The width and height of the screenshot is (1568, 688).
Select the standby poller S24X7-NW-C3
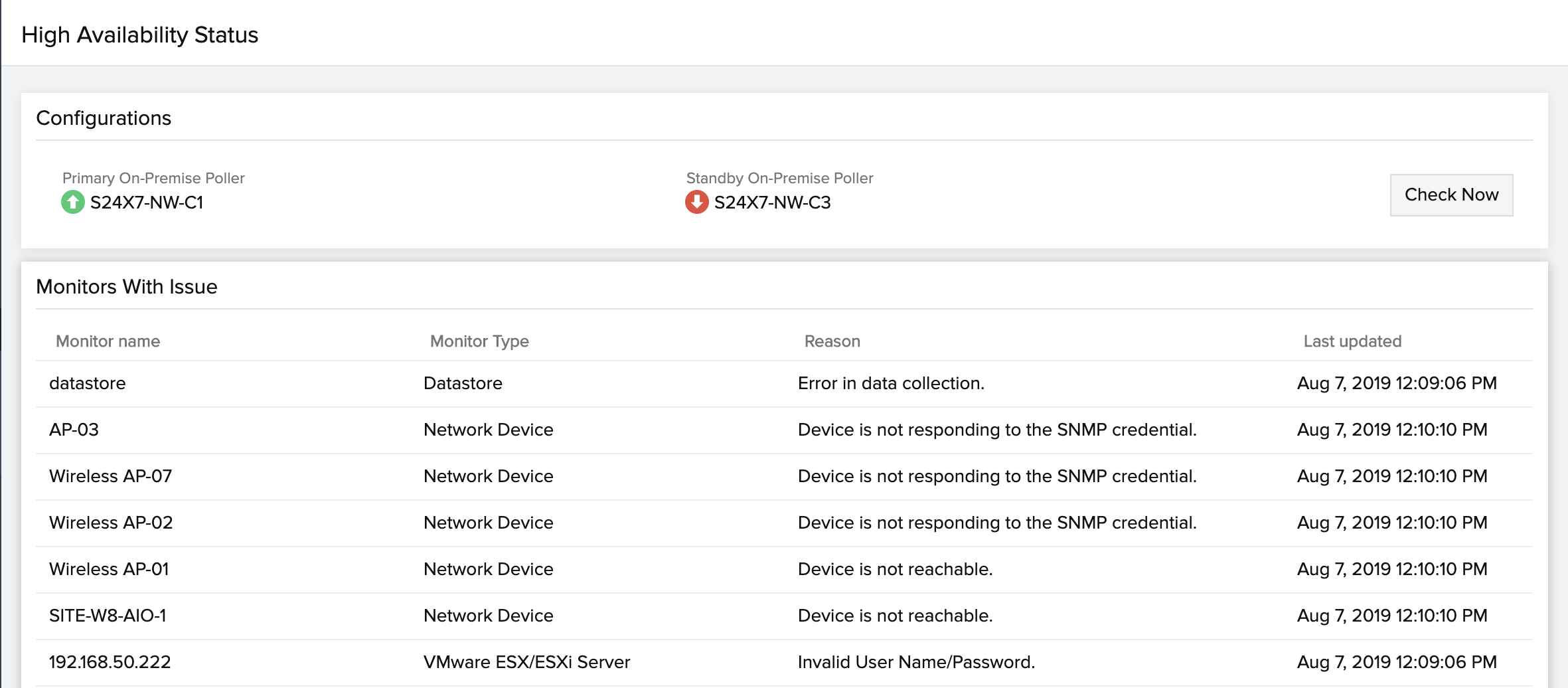click(771, 203)
